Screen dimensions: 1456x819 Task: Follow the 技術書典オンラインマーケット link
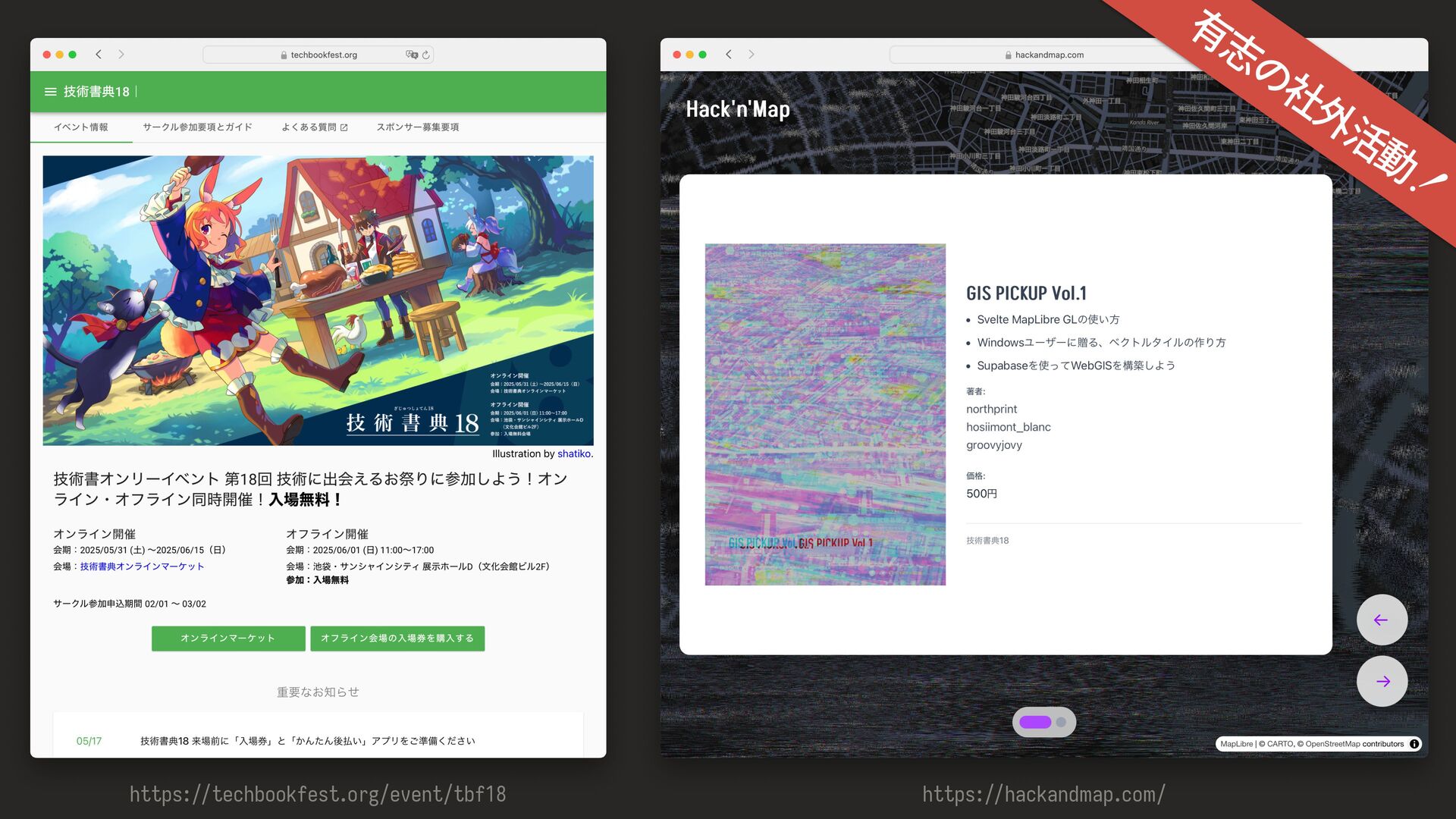point(142,566)
